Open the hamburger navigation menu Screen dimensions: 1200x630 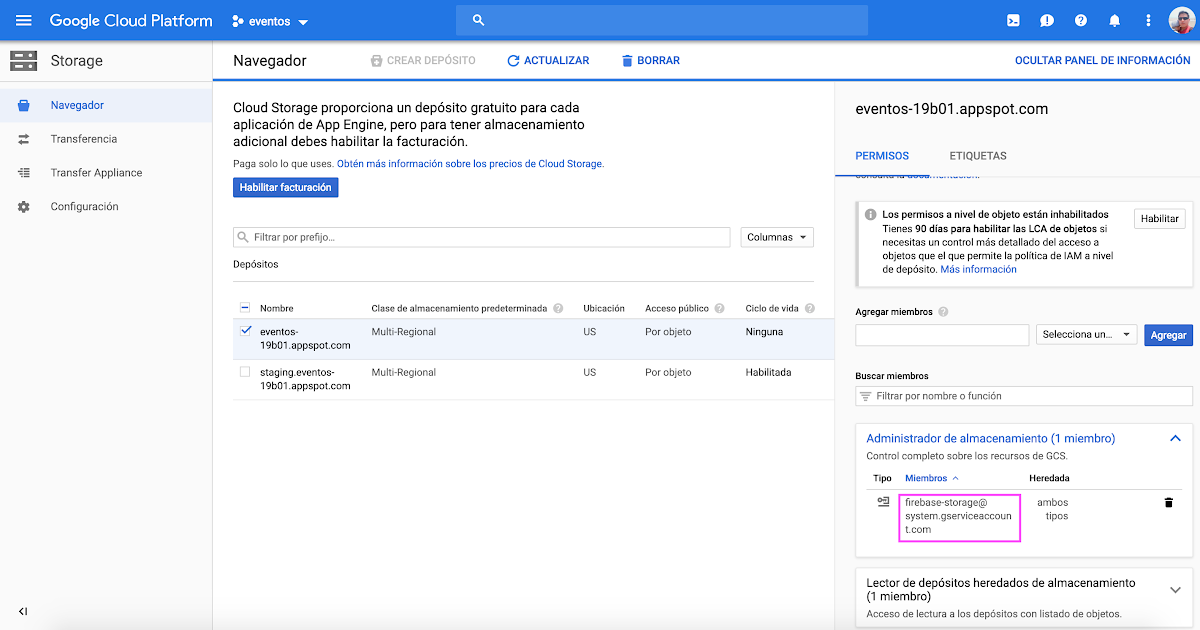tap(24, 20)
